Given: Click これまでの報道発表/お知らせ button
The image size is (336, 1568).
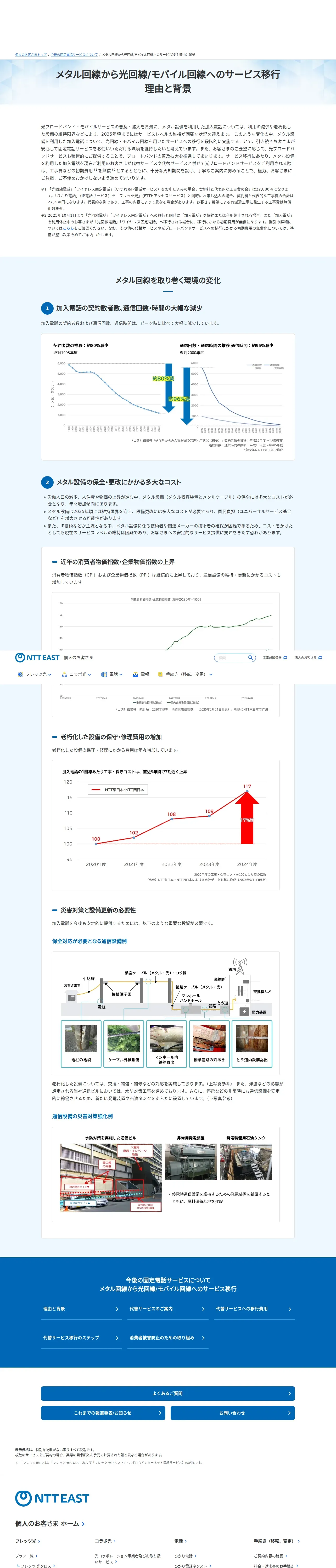Looking at the screenshot, I should click(103, 1413).
